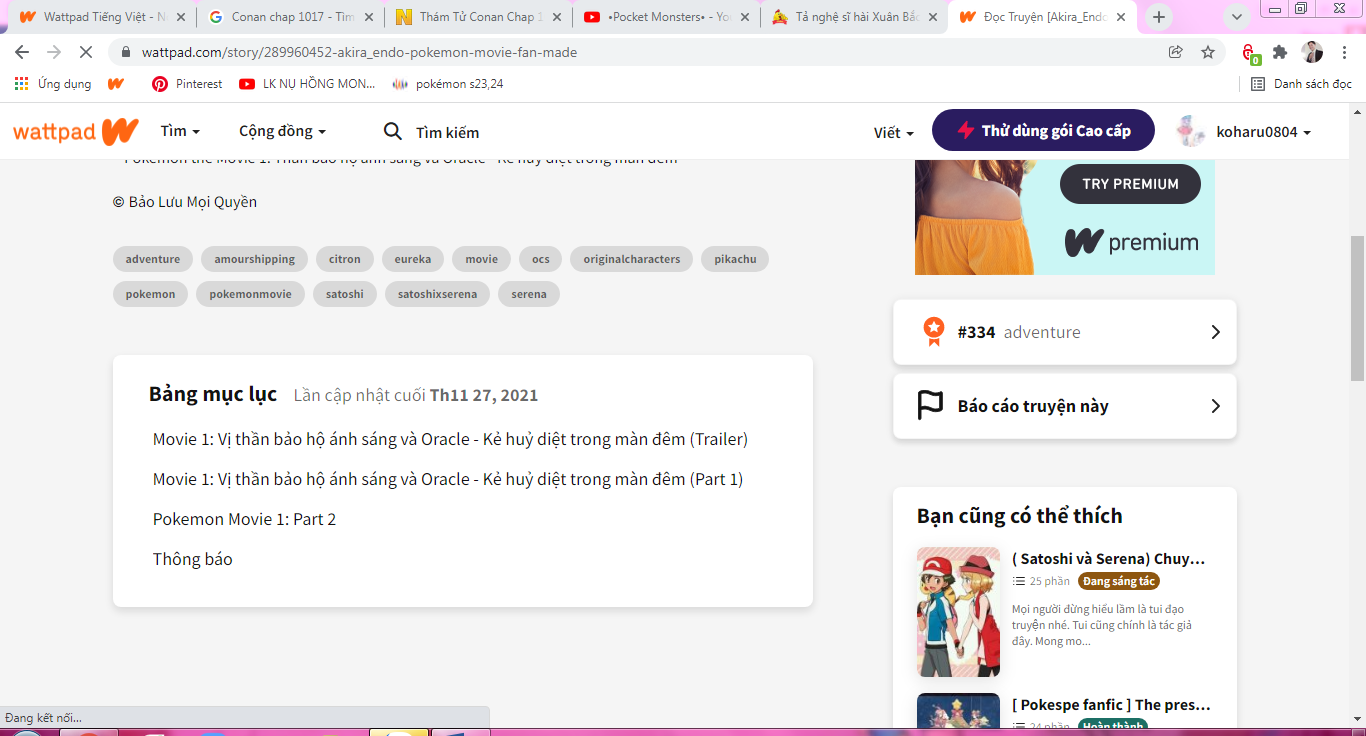
Task: Expand the koharu0804 user menu
Action: coord(1246,132)
